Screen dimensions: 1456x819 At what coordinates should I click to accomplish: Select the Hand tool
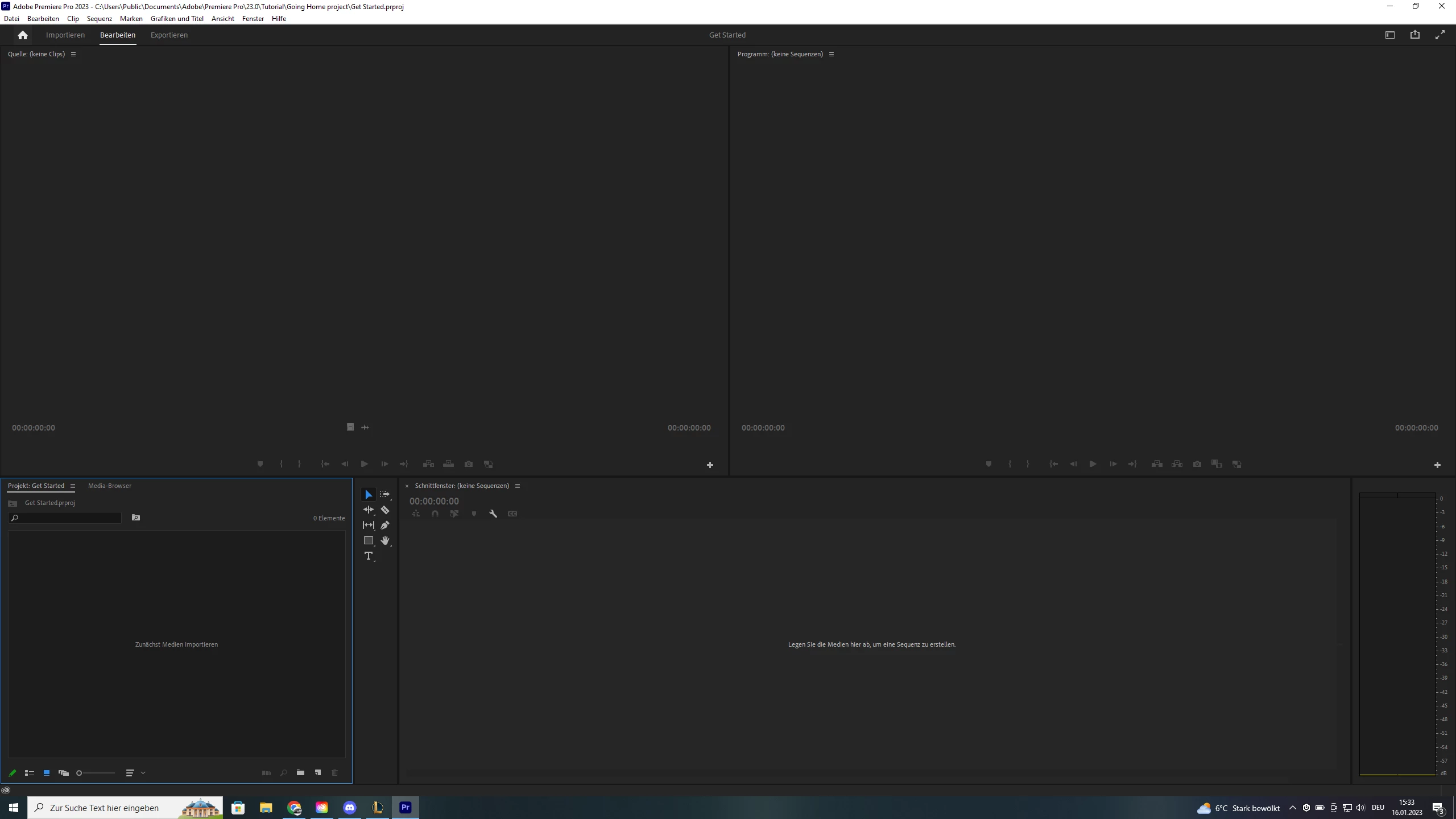pos(385,541)
